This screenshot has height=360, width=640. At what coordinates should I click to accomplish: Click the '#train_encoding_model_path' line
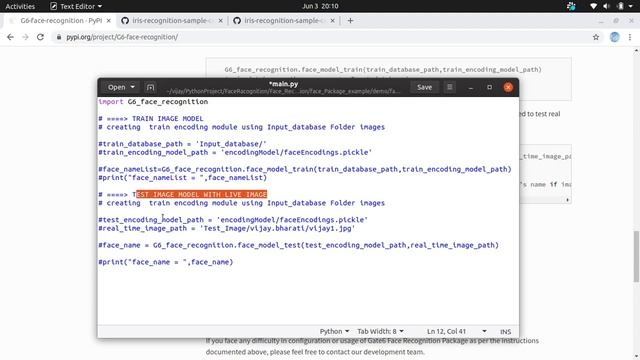click(235, 152)
